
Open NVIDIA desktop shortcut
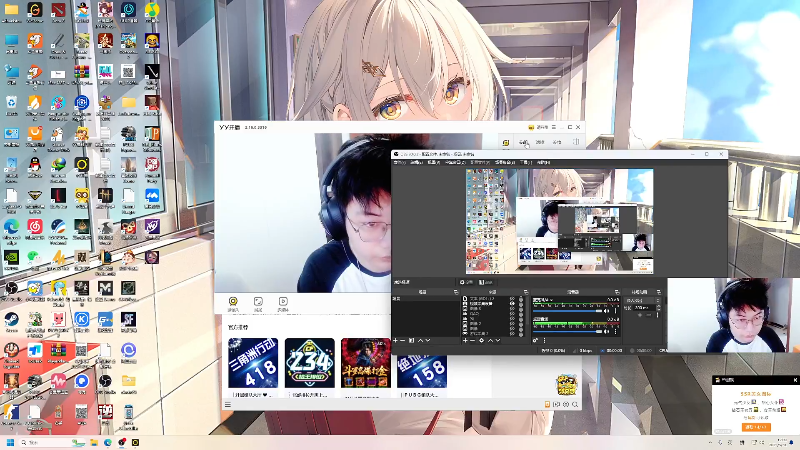point(11,257)
